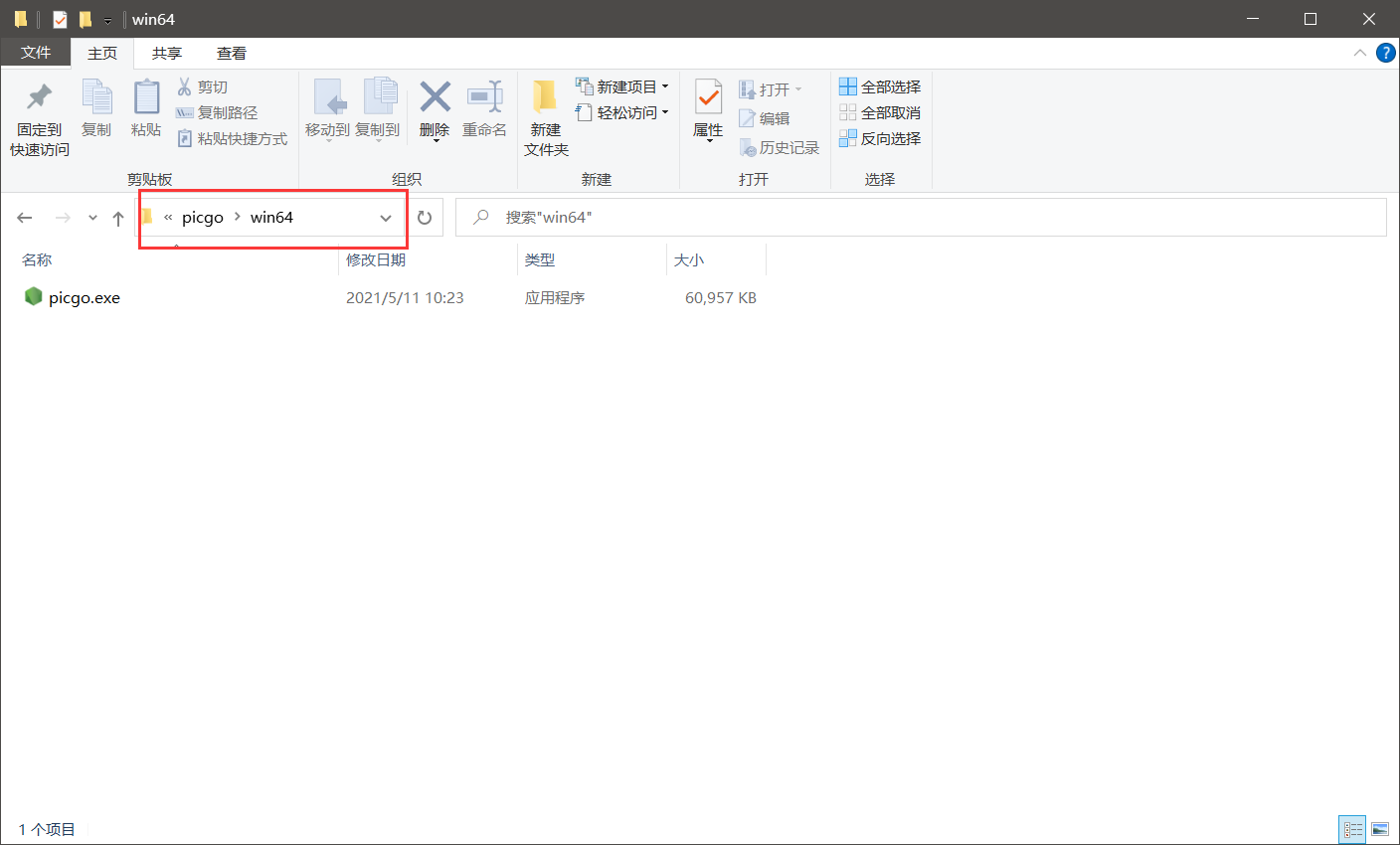The width and height of the screenshot is (1400, 845).
Task: Switch to Details view in status bar
Action: [x=1352, y=829]
